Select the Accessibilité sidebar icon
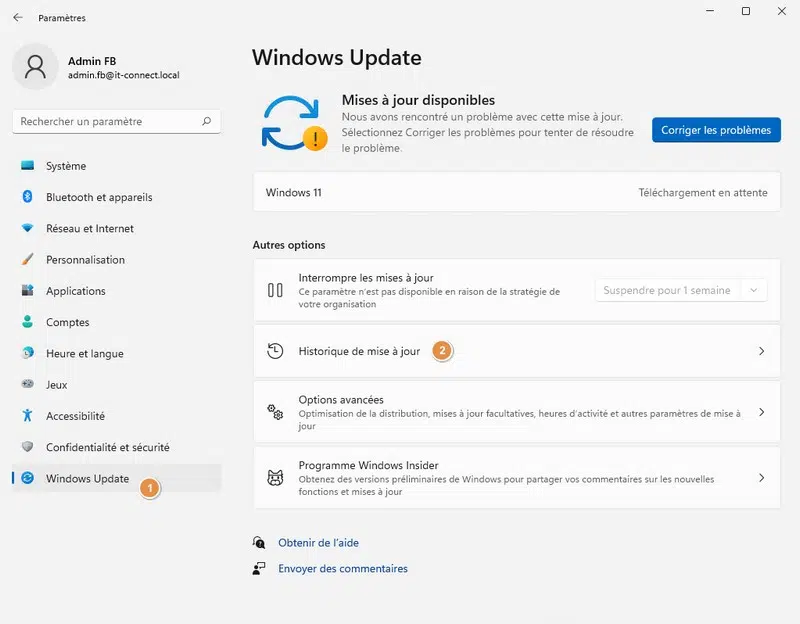This screenshot has width=800, height=624. pyautogui.click(x=28, y=416)
